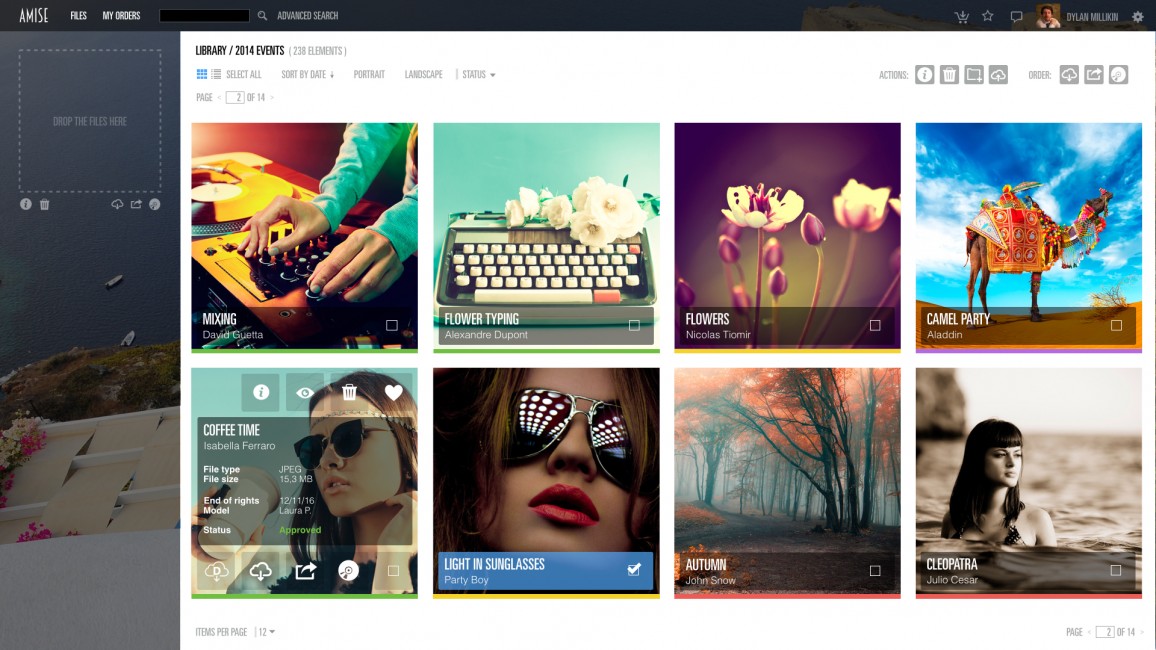Go to previous page using top pager arrow
Image resolution: width=1156 pixels, height=650 pixels.
[x=219, y=97]
